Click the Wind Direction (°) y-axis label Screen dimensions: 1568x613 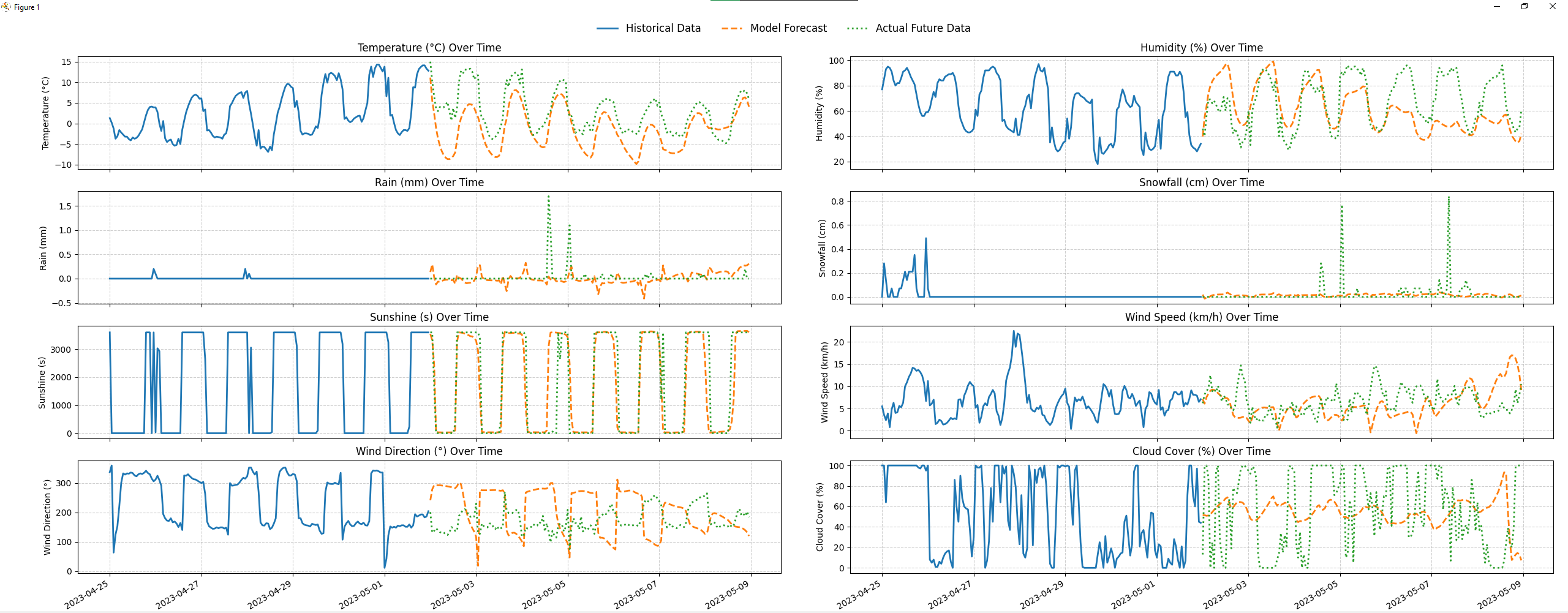click(47, 517)
